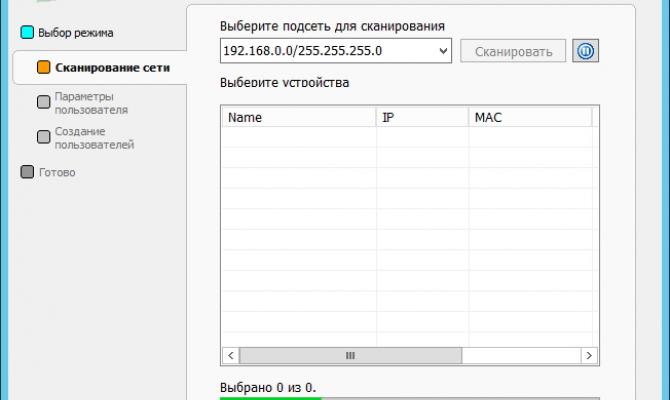This screenshot has height=400, width=670.
Task: Click the horizontal scrollbar thumb in device list
Action: tap(350, 355)
